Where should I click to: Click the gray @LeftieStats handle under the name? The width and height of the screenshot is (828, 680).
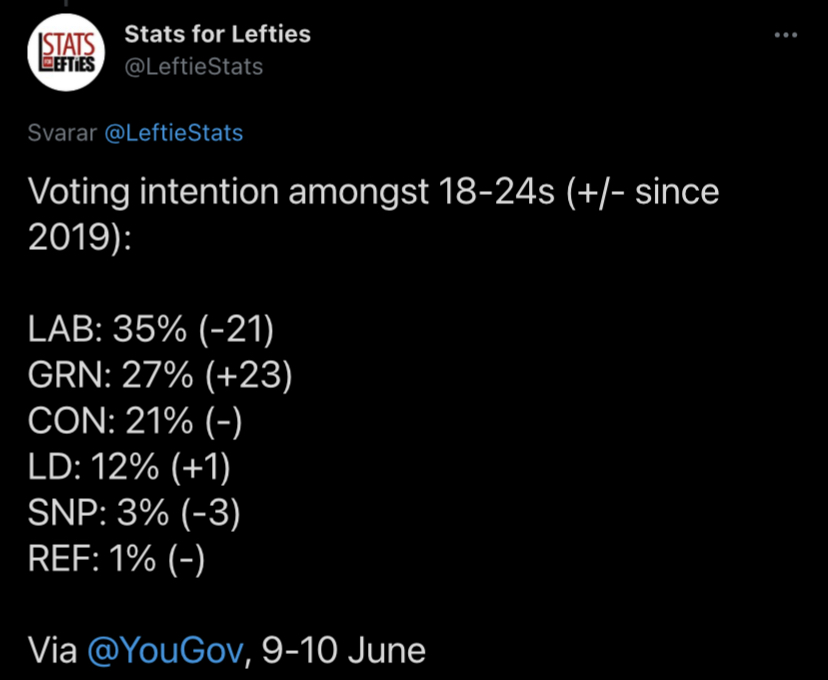(193, 67)
